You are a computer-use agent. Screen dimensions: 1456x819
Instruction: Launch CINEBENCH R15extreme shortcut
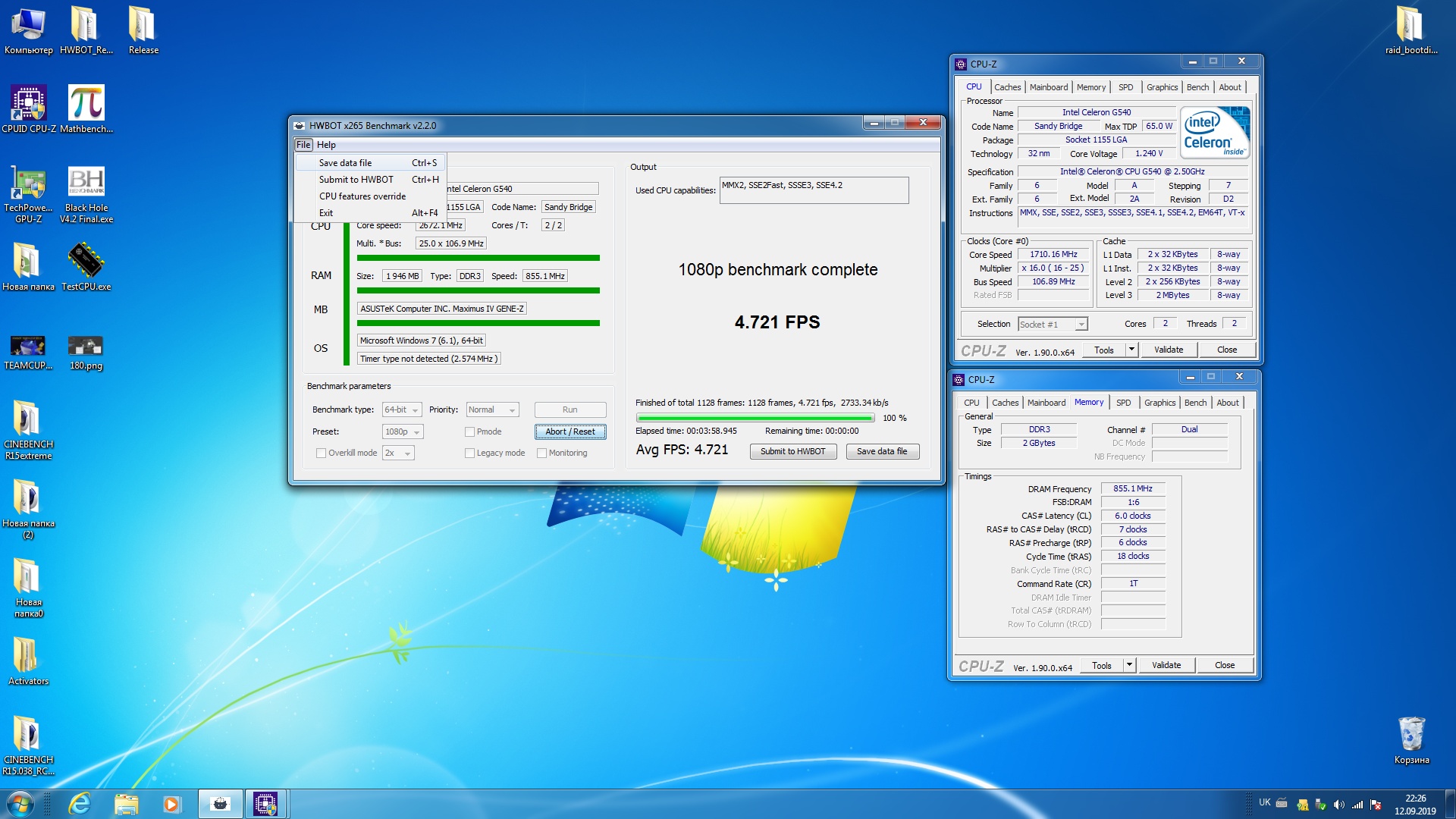pyautogui.click(x=29, y=430)
